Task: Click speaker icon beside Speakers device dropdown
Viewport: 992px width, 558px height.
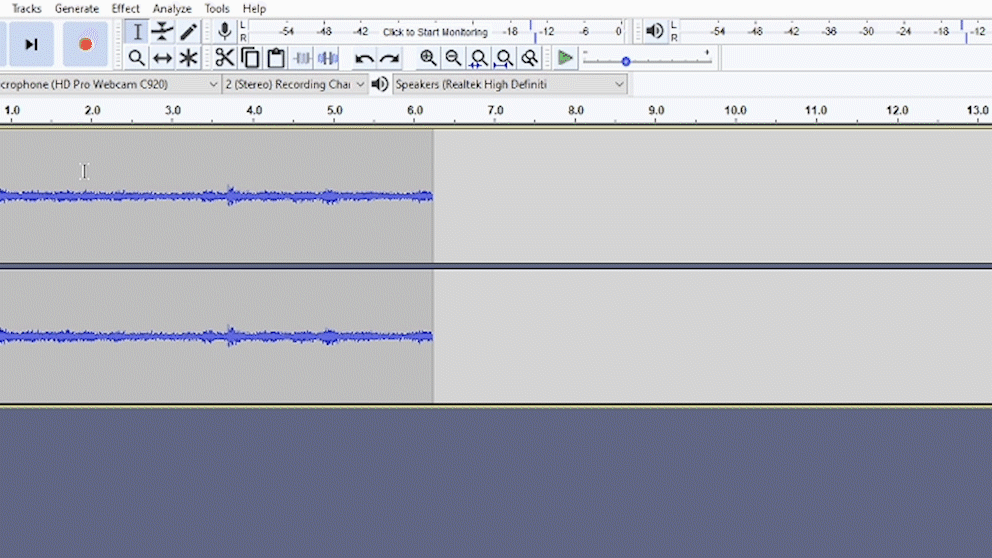Action: coord(380,84)
